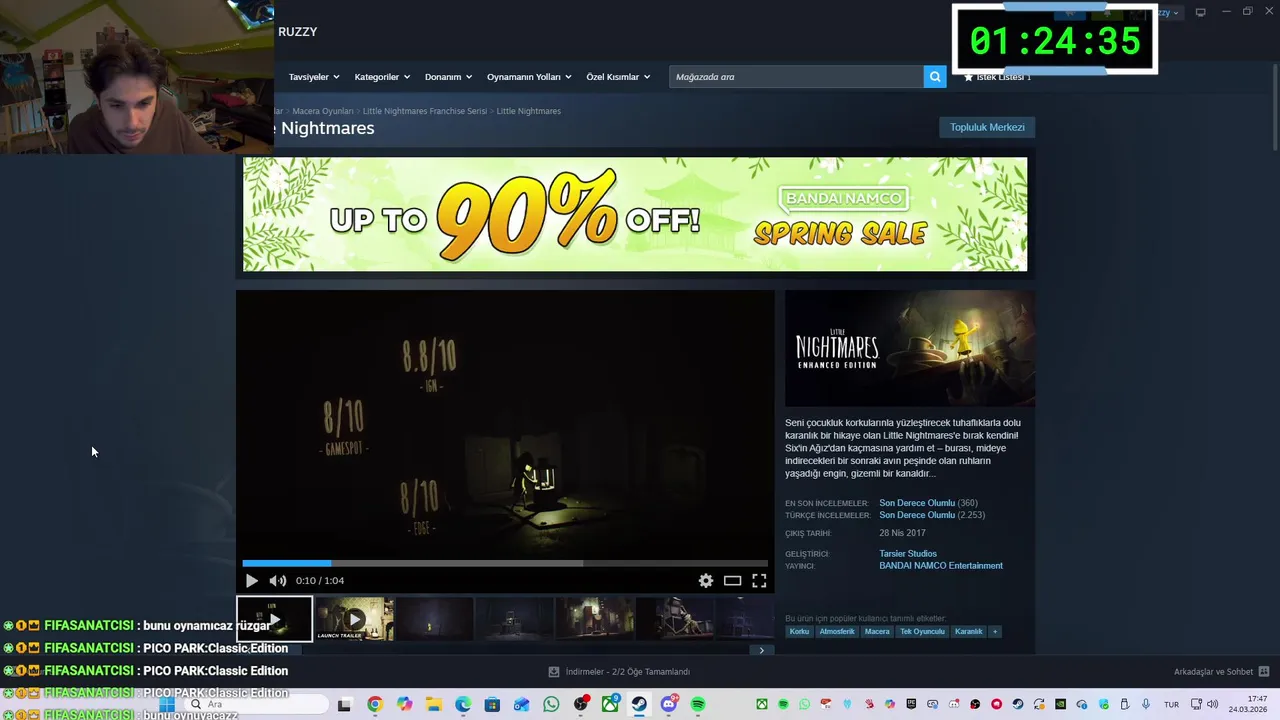Image resolution: width=1280 pixels, height=720 pixels.
Task: Open Little Nightmares Franchise Serisi breadcrumb
Action: point(425,111)
